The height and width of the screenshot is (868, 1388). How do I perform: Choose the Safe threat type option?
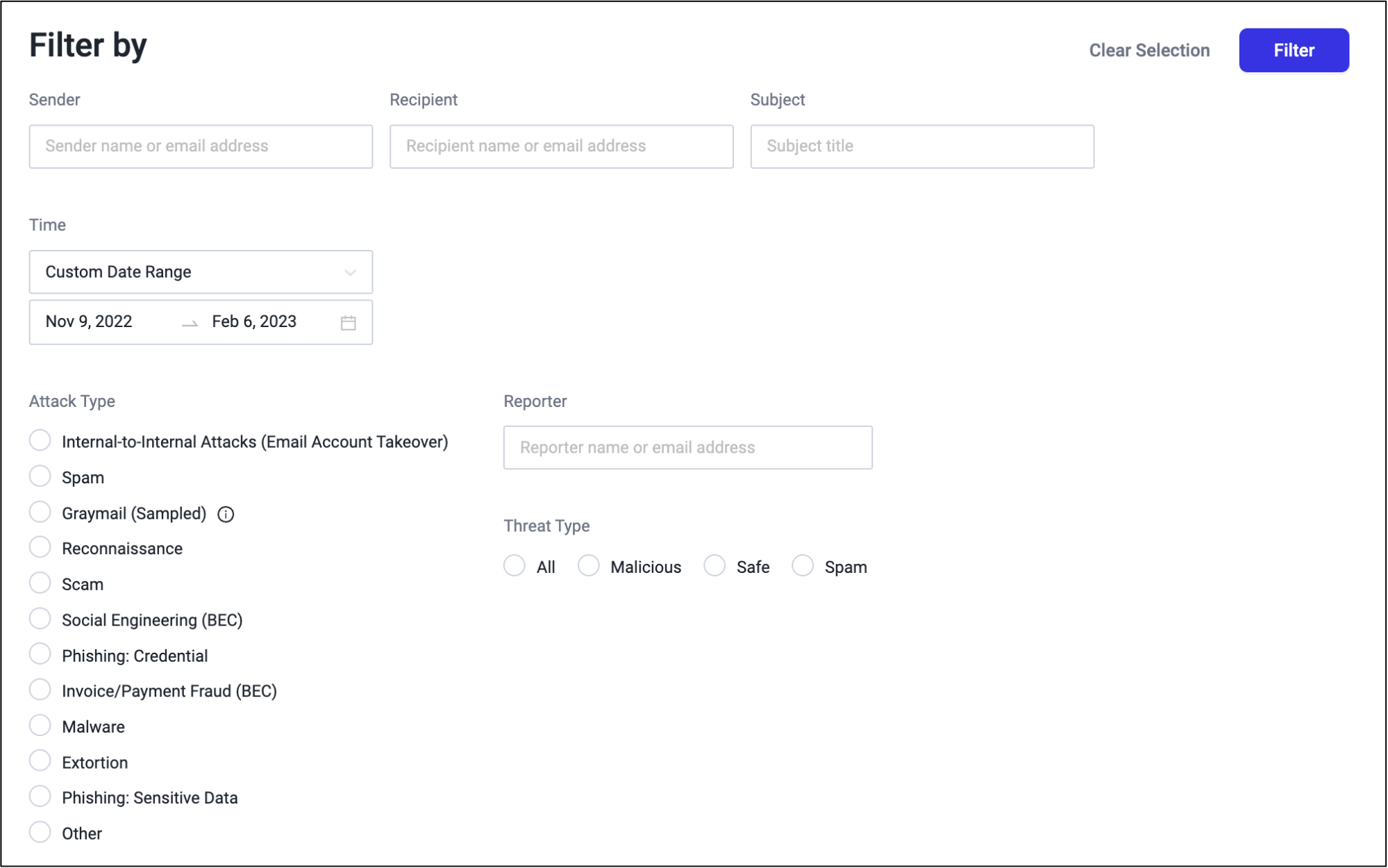(714, 566)
